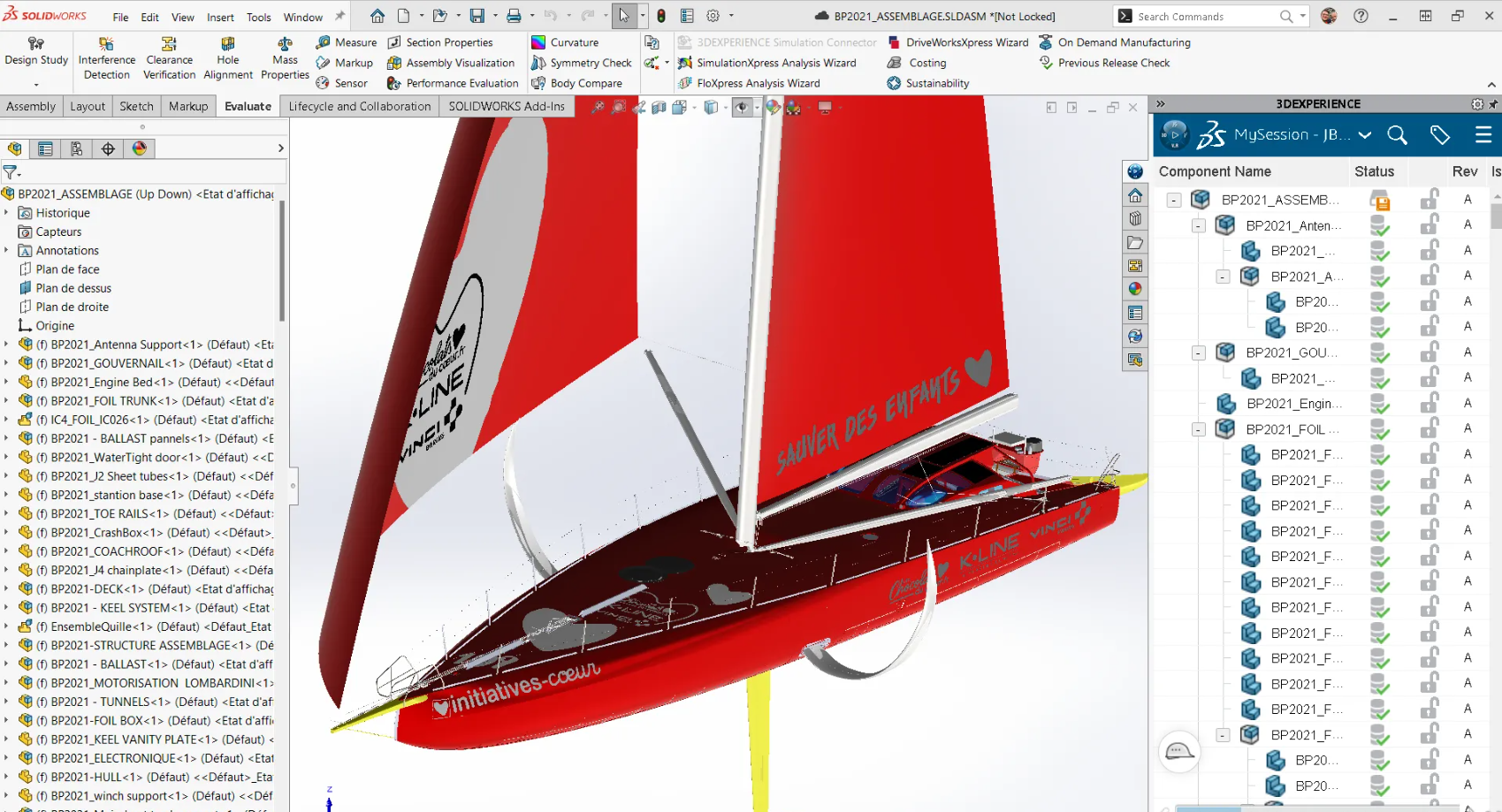
Task: Open the MySession dropdown chevron
Action: click(x=1365, y=135)
